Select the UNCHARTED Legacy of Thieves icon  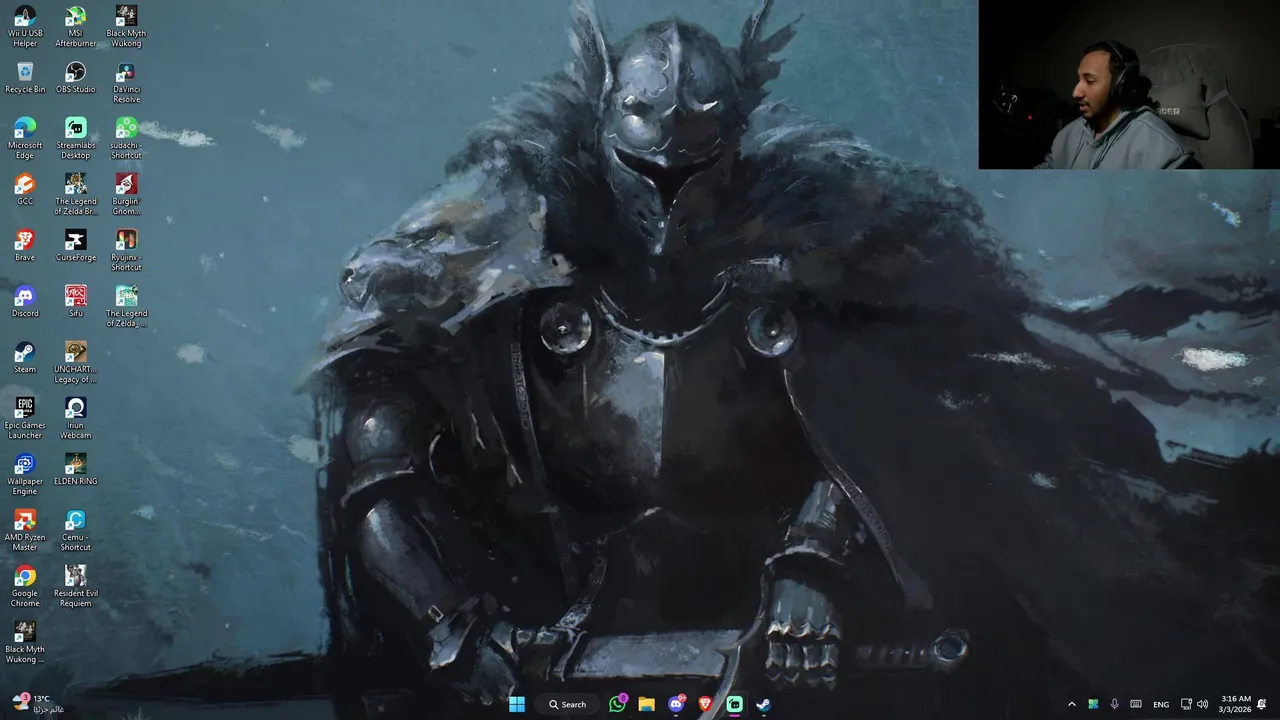tap(76, 362)
